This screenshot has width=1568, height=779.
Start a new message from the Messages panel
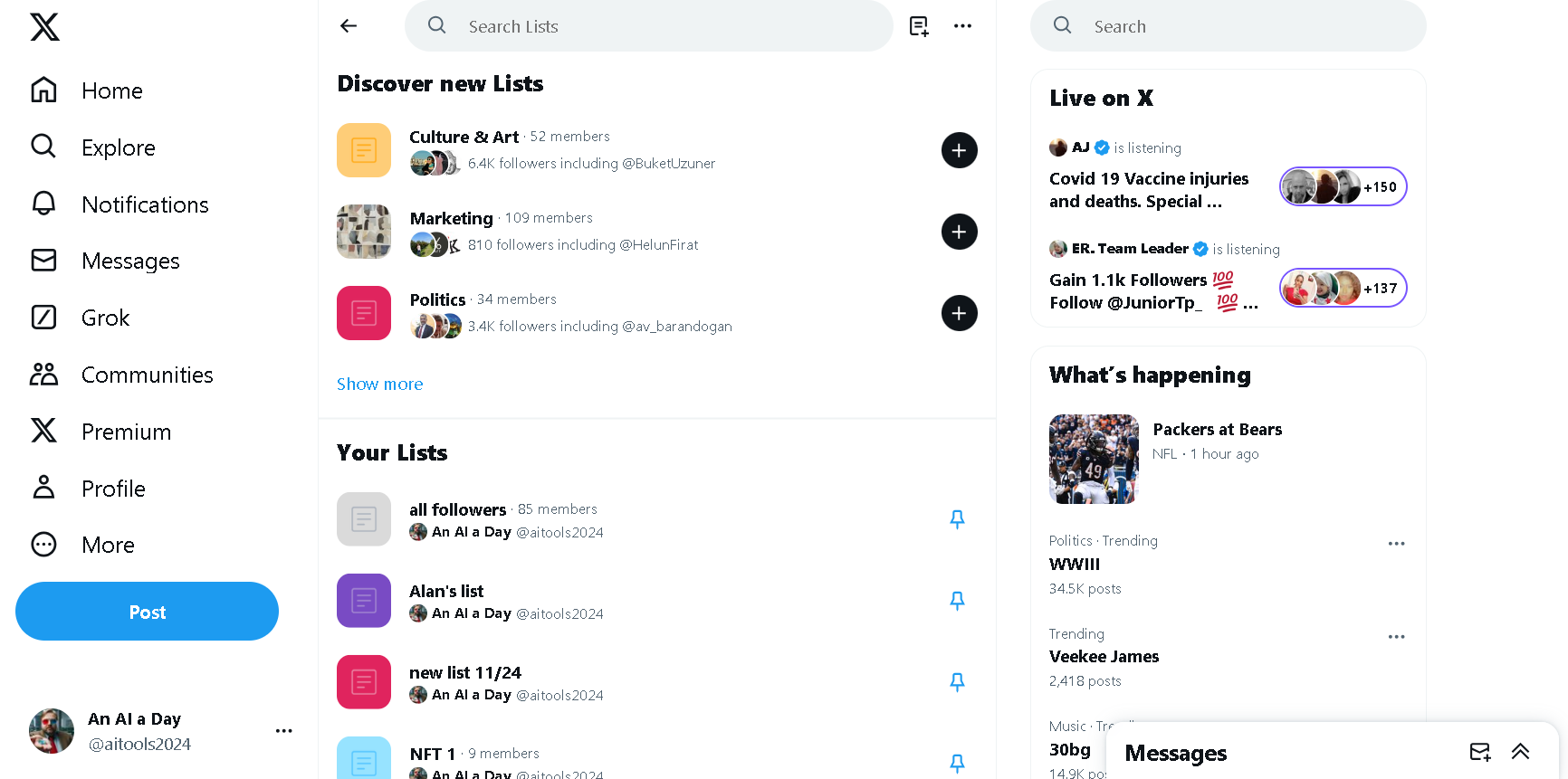point(1479,752)
